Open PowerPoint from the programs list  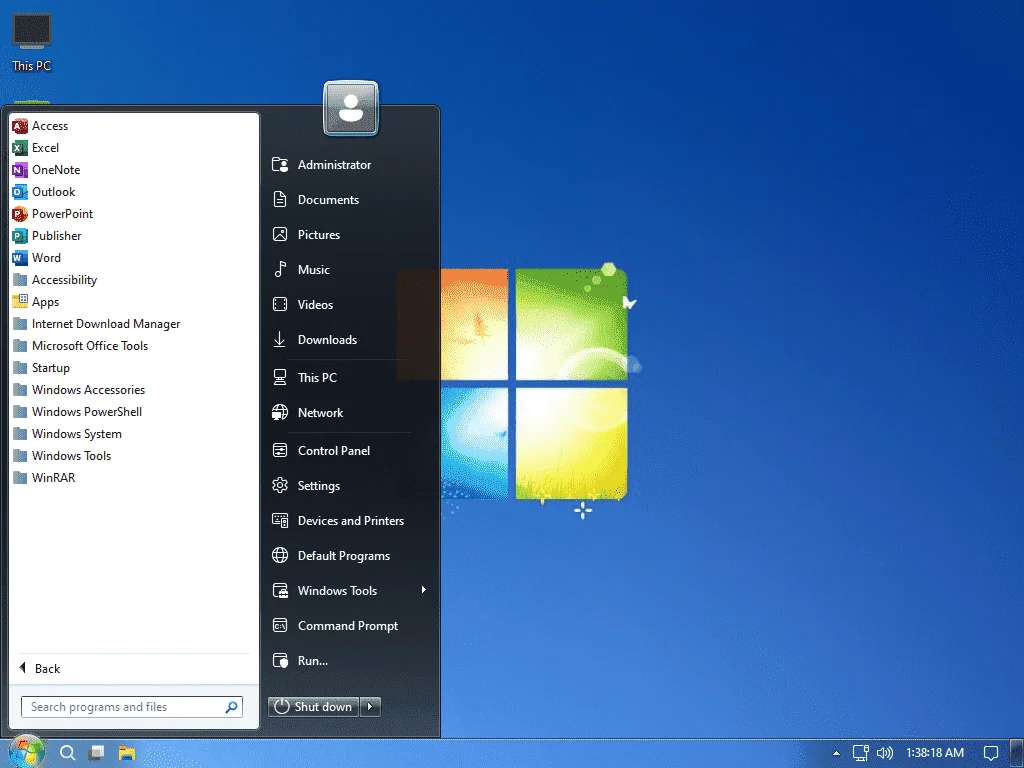134,214
